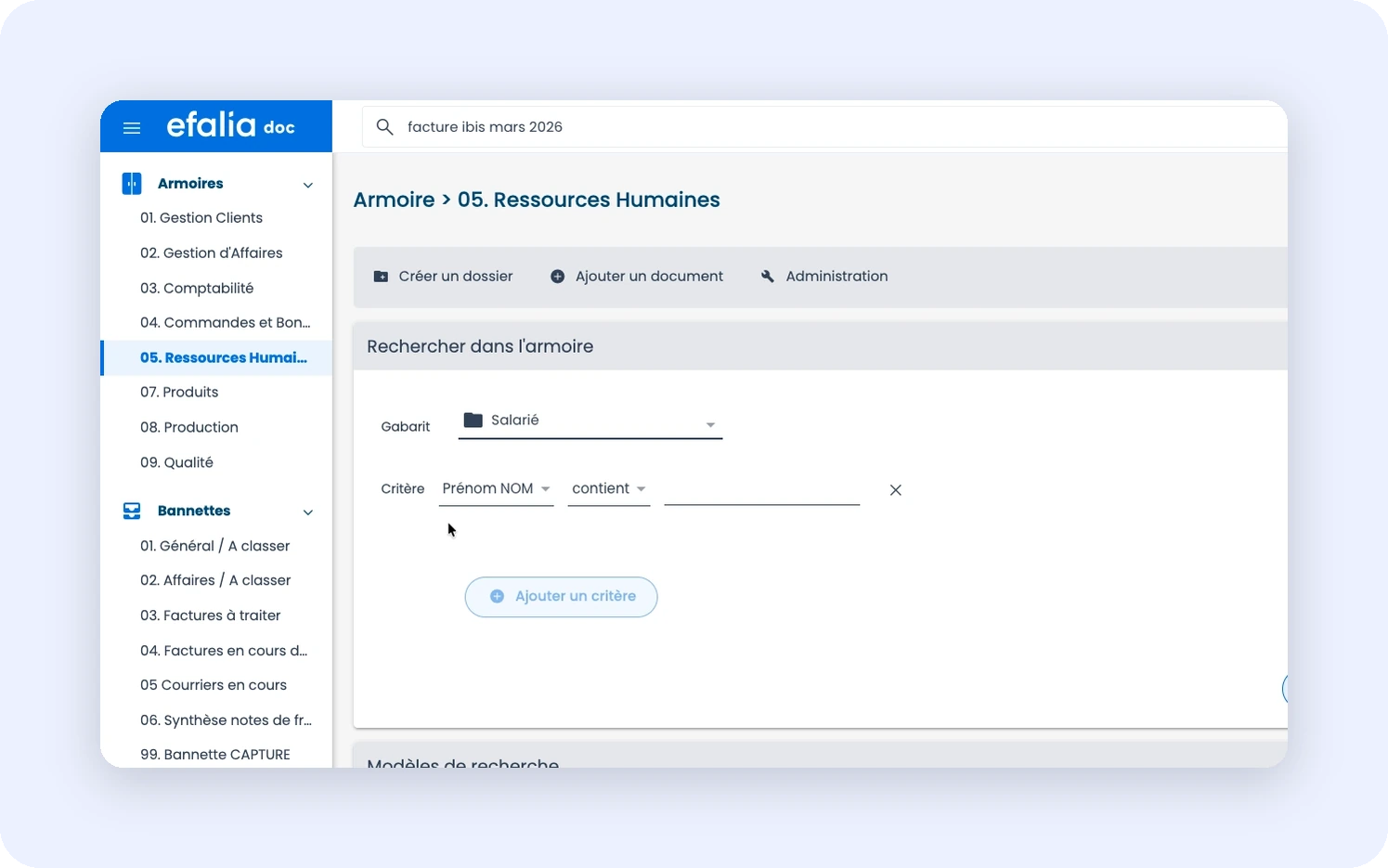Open 01. Général / A classer bannette
This screenshot has width=1388, height=868.
[216, 546]
